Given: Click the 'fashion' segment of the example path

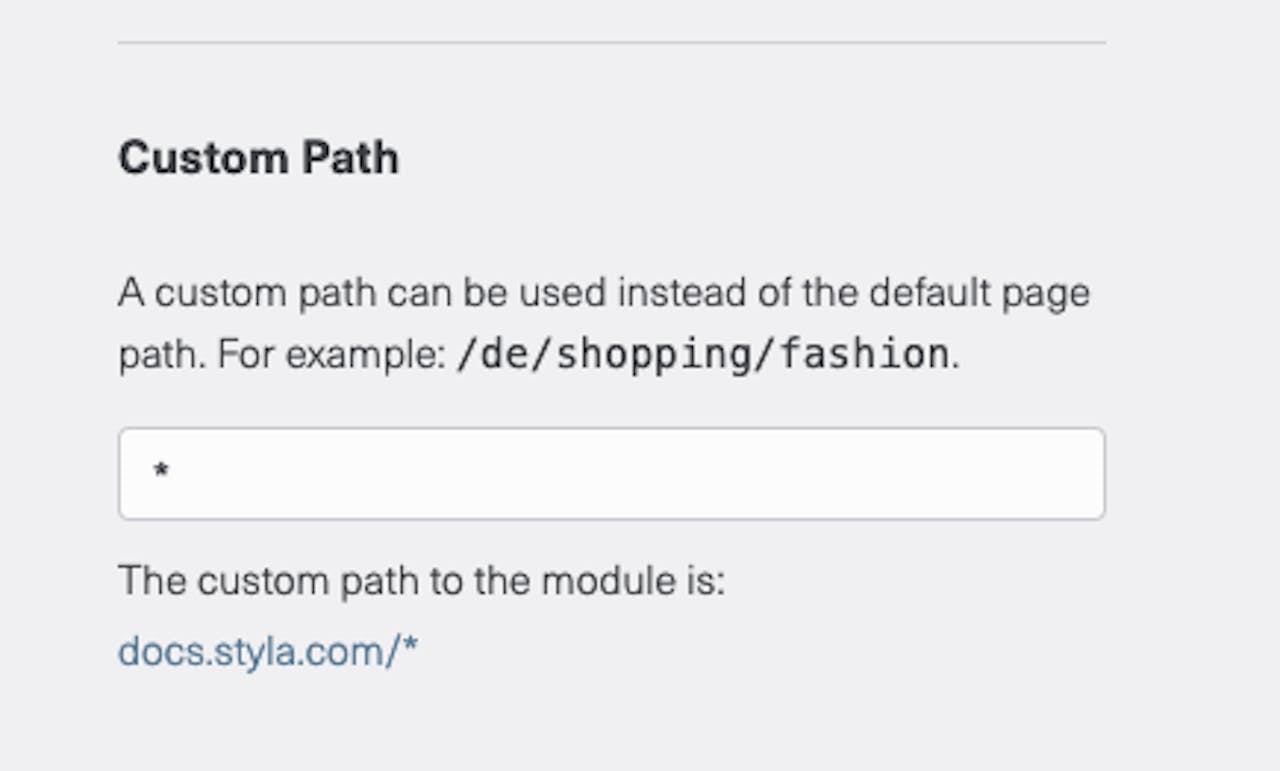Looking at the screenshot, I should 864,354.
